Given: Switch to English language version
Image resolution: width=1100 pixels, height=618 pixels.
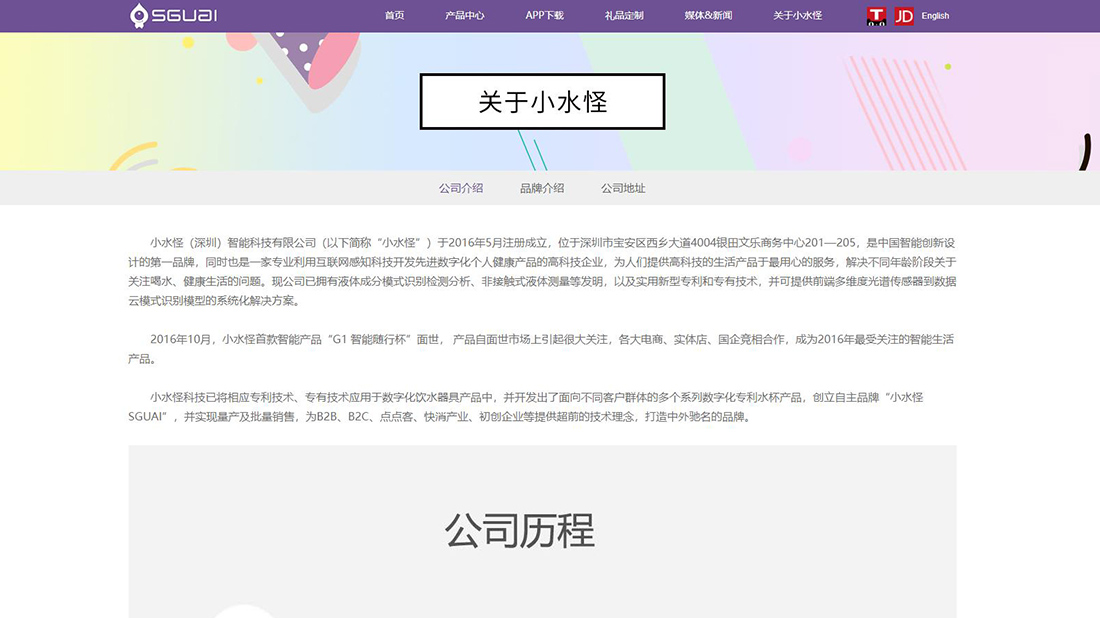Looking at the screenshot, I should [x=934, y=16].
